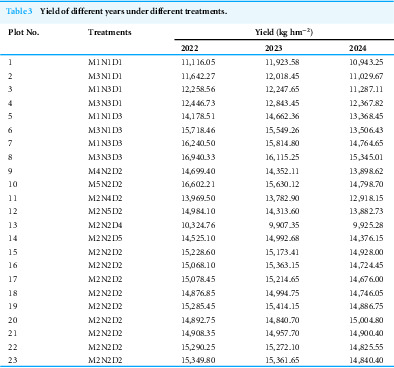Click the 15,004.80 value in 2024 column
394x368 pixels.
pyautogui.click(x=366, y=320)
